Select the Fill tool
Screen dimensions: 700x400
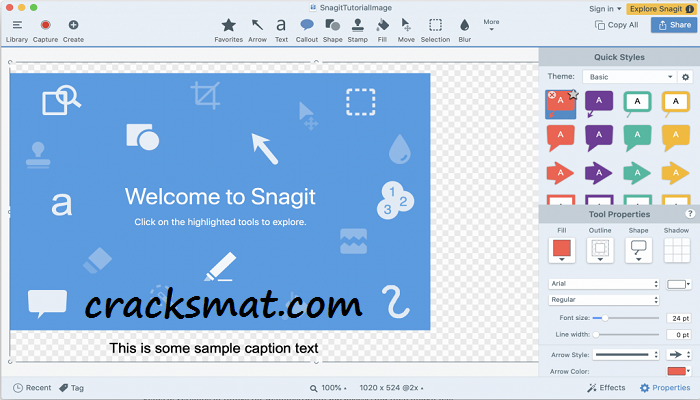click(382, 31)
